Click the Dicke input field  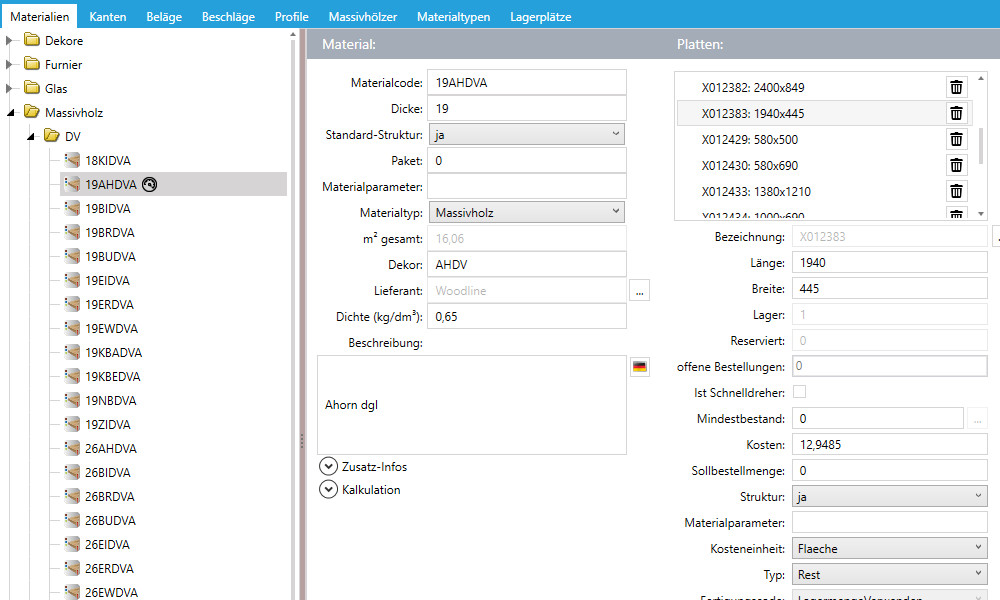pyautogui.click(x=527, y=108)
